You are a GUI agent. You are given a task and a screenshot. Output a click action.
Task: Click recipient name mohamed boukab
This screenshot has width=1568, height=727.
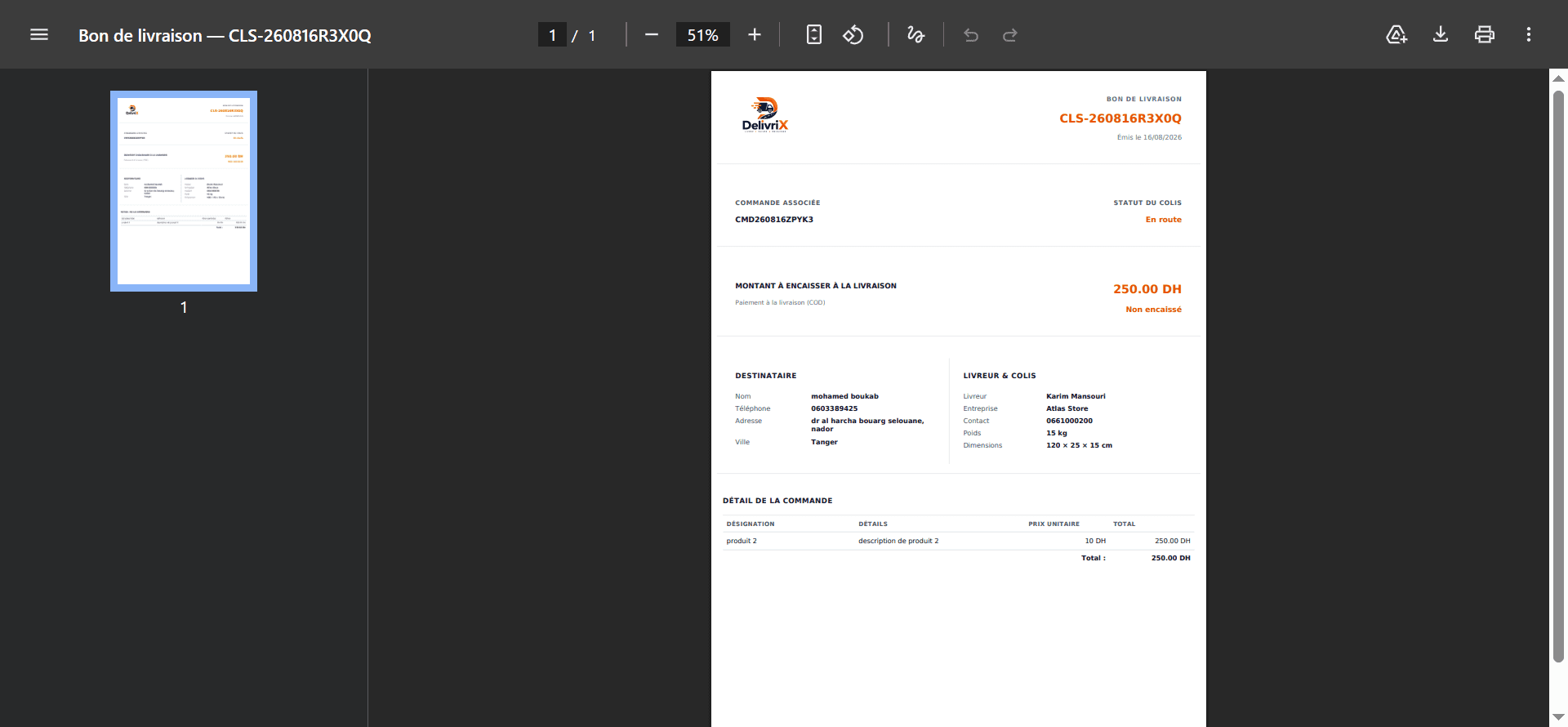pyautogui.click(x=844, y=396)
